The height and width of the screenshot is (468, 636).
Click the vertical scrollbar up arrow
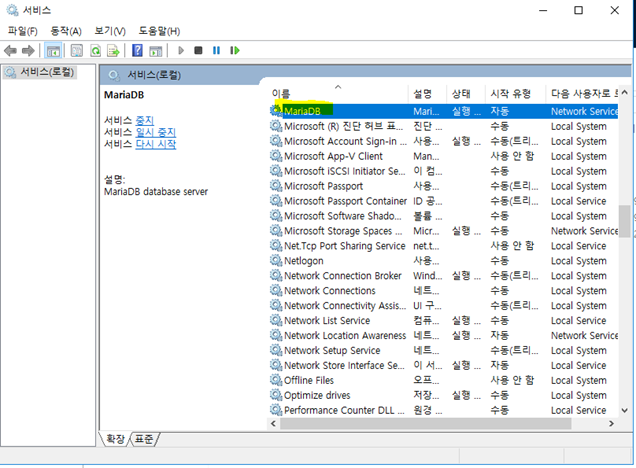tap(625, 92)
